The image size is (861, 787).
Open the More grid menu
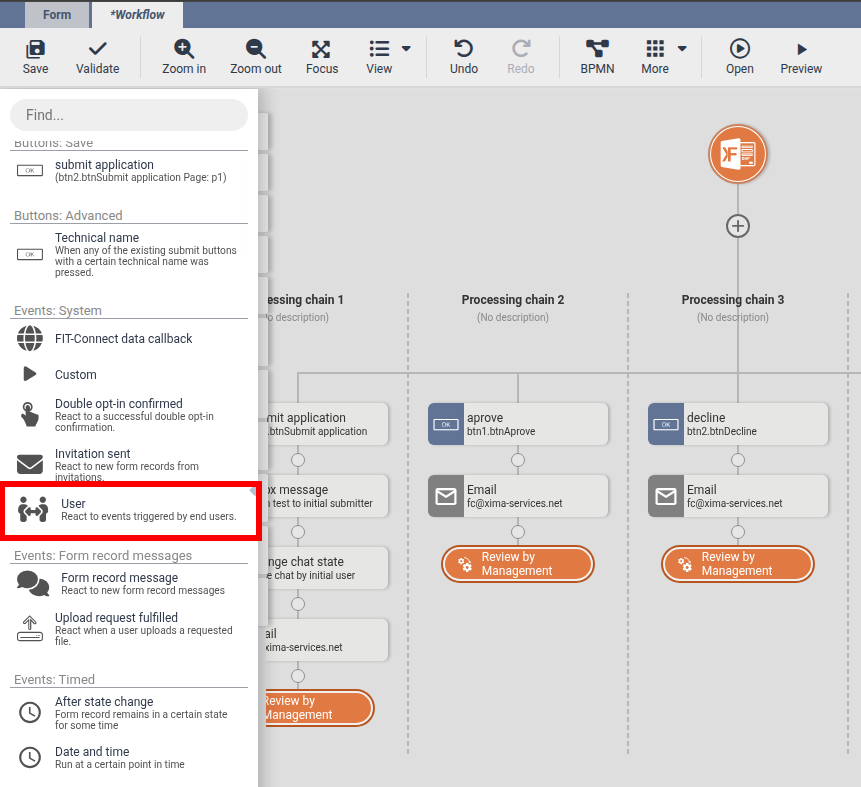pos(655,49)
